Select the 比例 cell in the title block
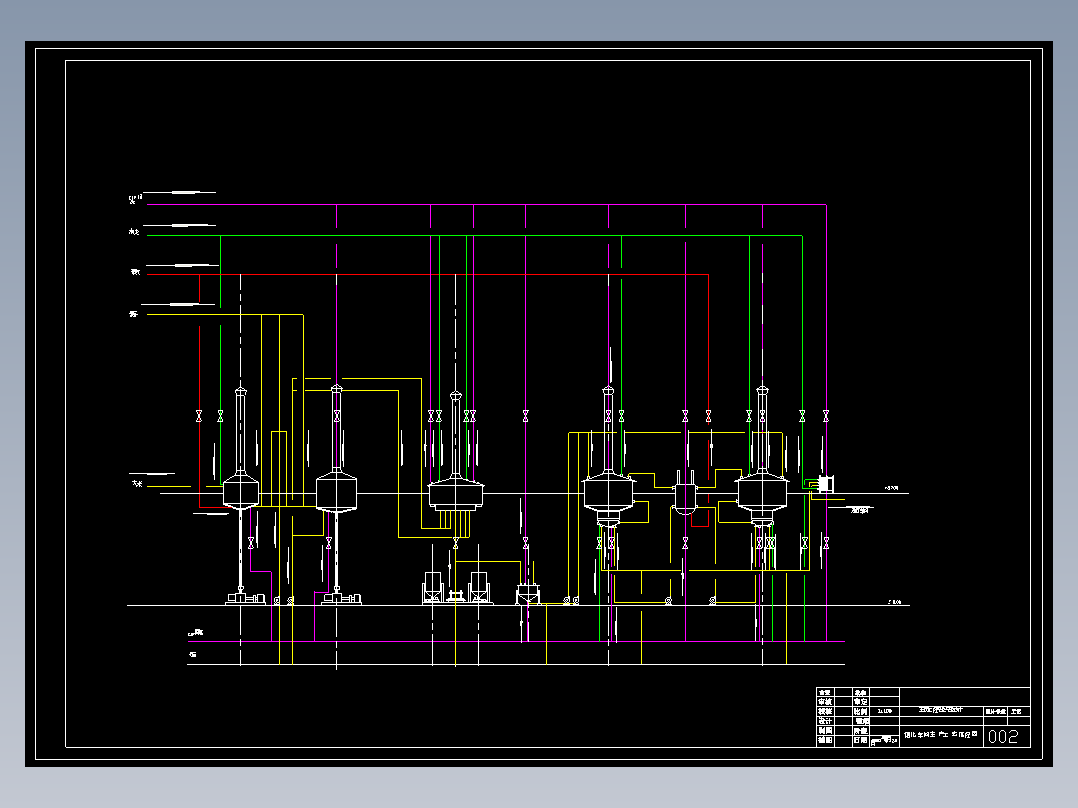1078x808 pixels. [861, 711]
